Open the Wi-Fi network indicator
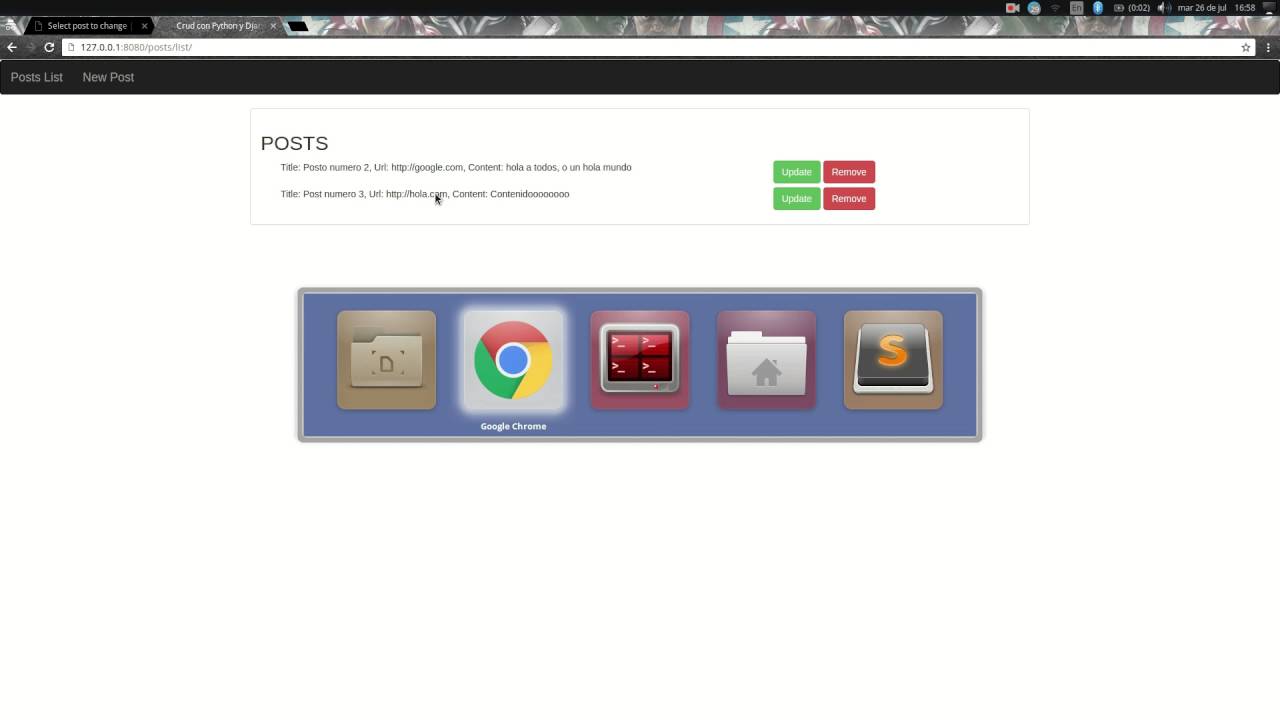The width and height of the screenshot is (1280, 720). 1055,8
